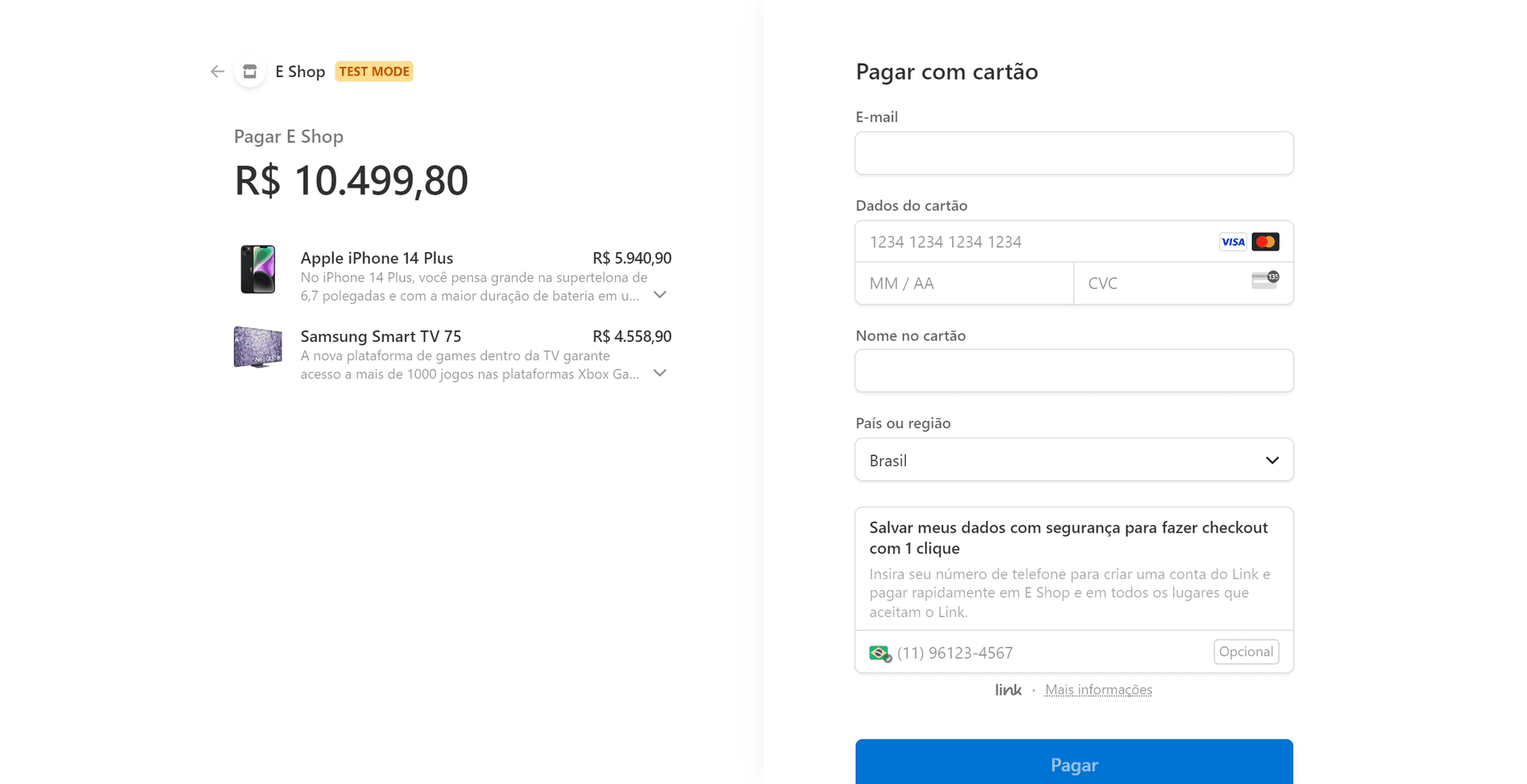Click the Nome no cartão field
Image resolution: width=1527 pixels, height=784 pixels.
coord(1074,371)
